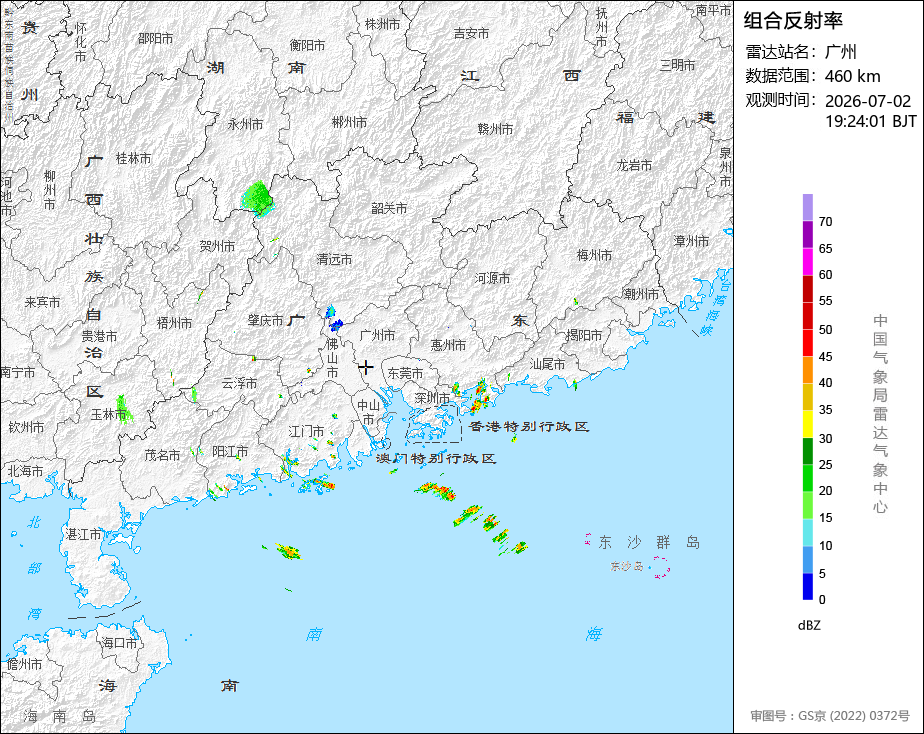Click the 海口市 city label
Image resolution: width=924 pixels, height=734 pixels.
coord(119,642)
